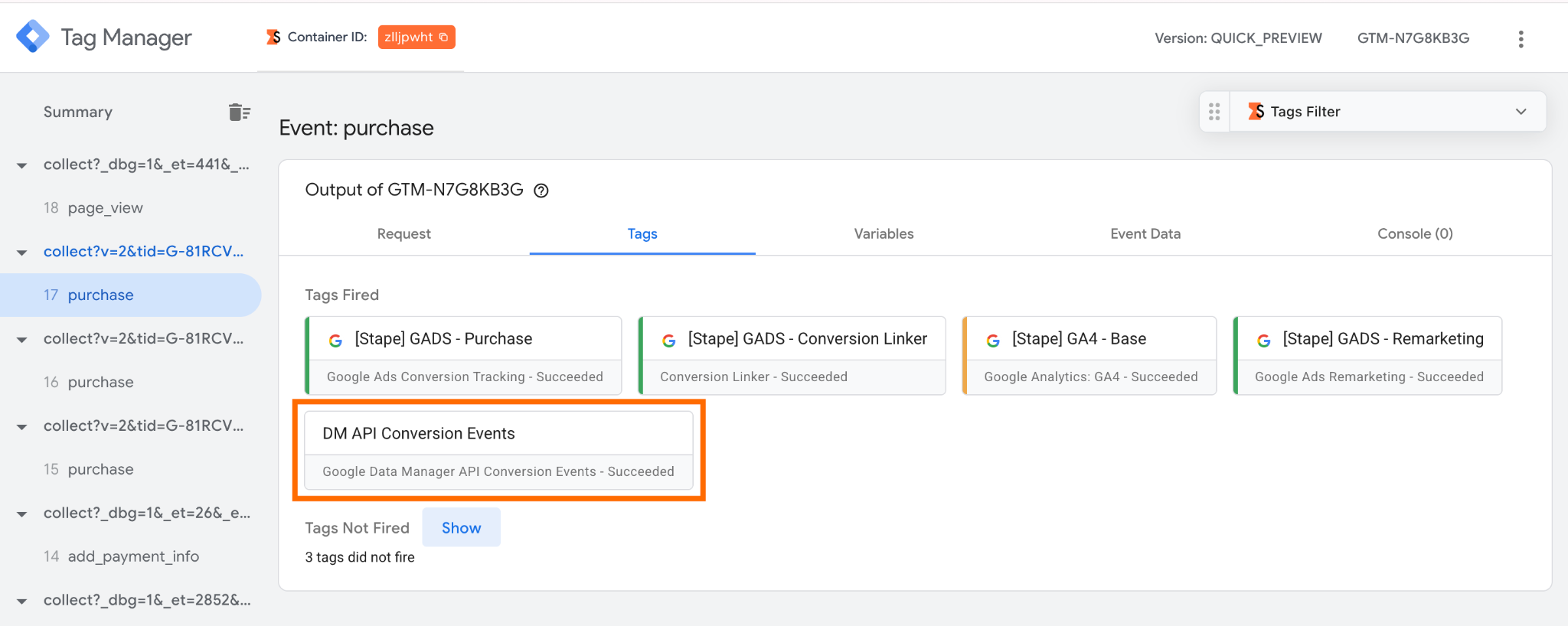Screen dimensions: 1568x626
Task: Click the Google icon on GADS Remarketing tag
Action: pos(1264,341)
